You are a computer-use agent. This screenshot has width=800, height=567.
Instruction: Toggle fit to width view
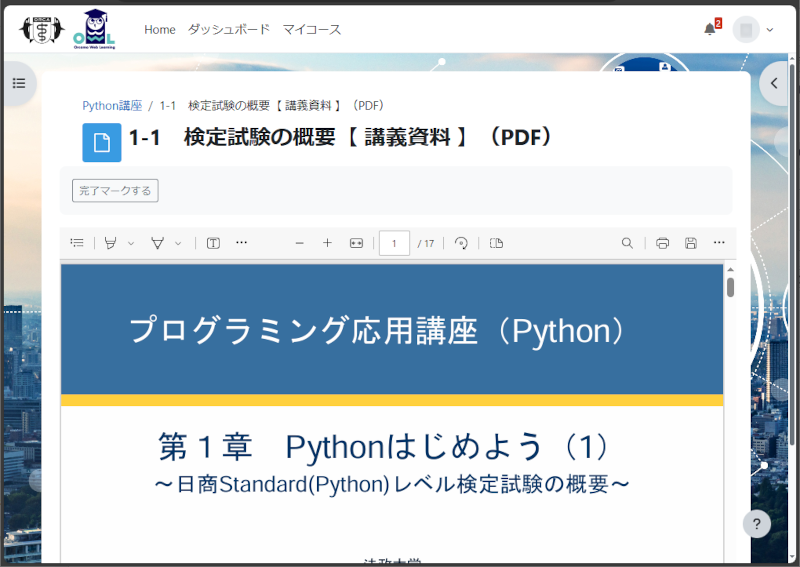[356, 243]
